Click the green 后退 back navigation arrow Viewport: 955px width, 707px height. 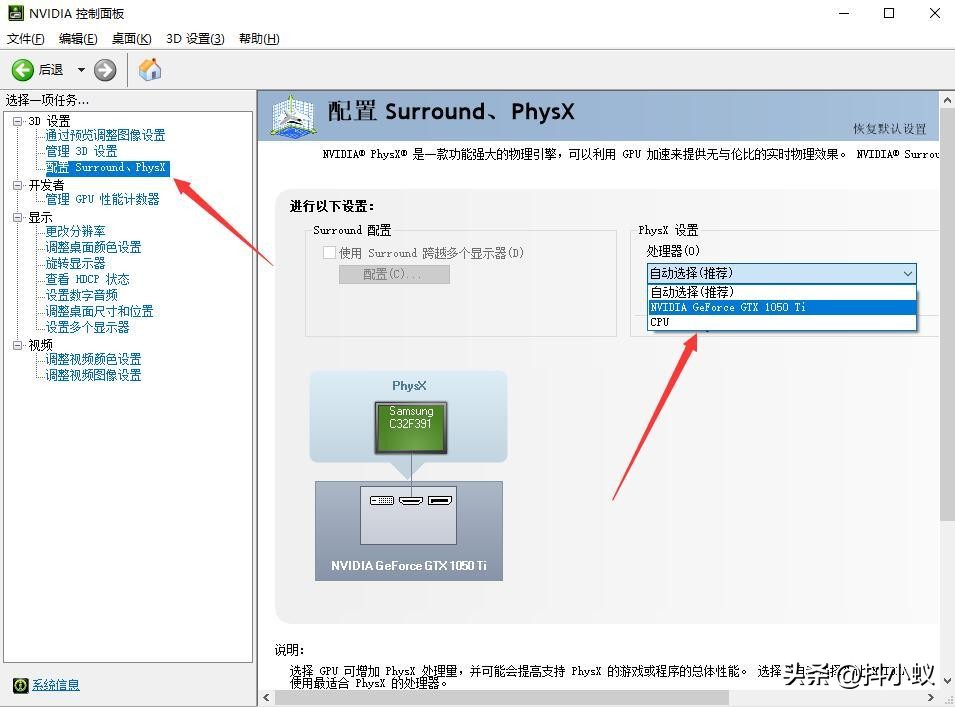(x=25, y=69)
